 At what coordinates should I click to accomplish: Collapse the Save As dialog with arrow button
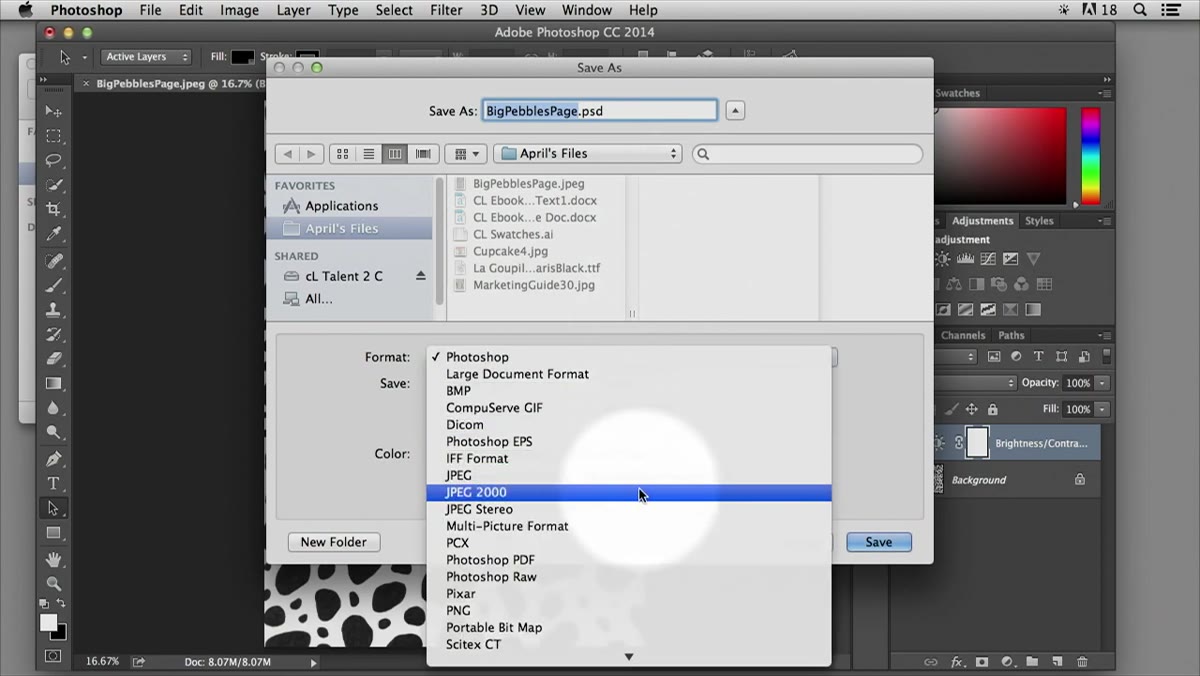(735, 111)
